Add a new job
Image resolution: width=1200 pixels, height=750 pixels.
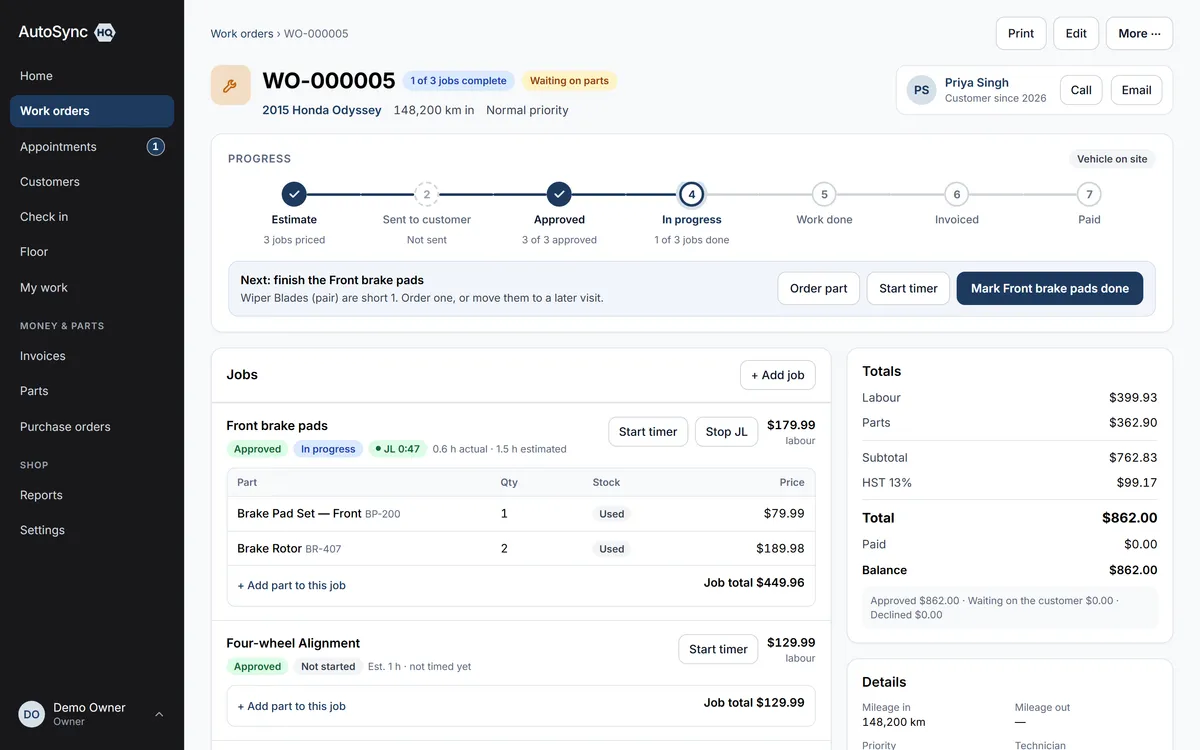click(778, 375)
